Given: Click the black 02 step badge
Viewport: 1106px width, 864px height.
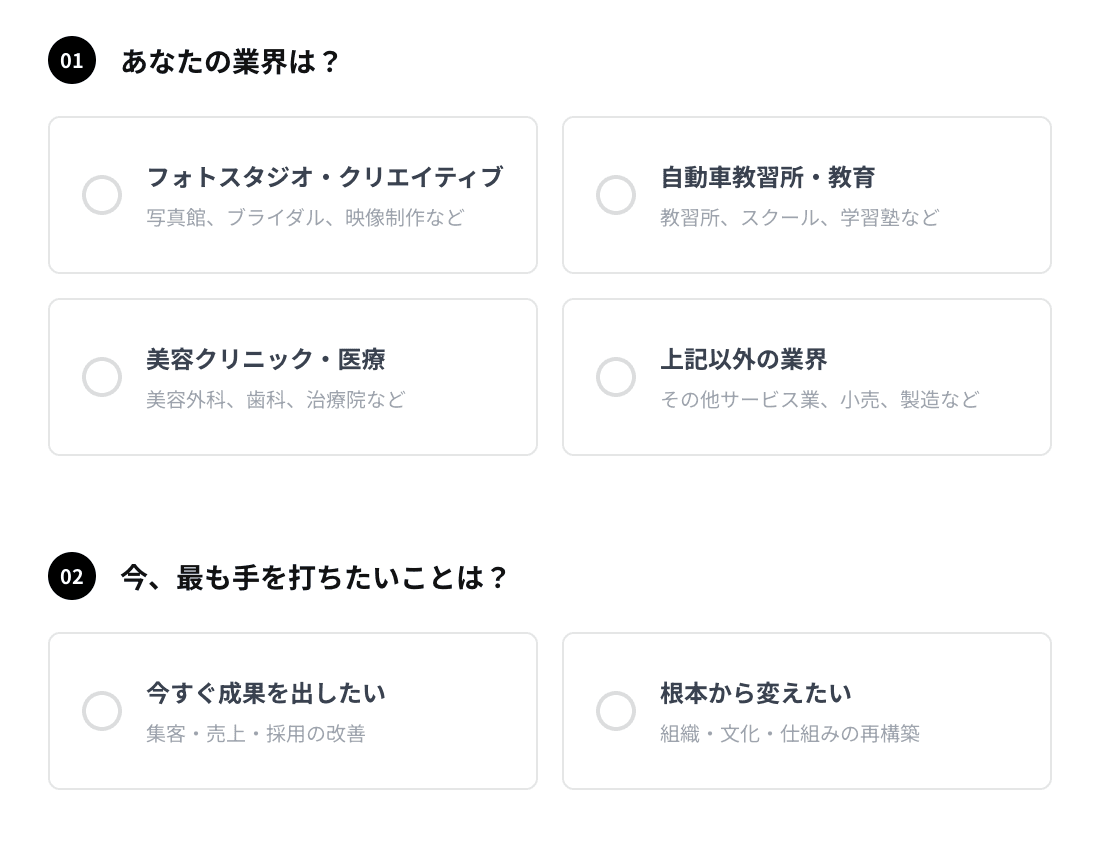Looking at the screenshot, I should point(72,576).
